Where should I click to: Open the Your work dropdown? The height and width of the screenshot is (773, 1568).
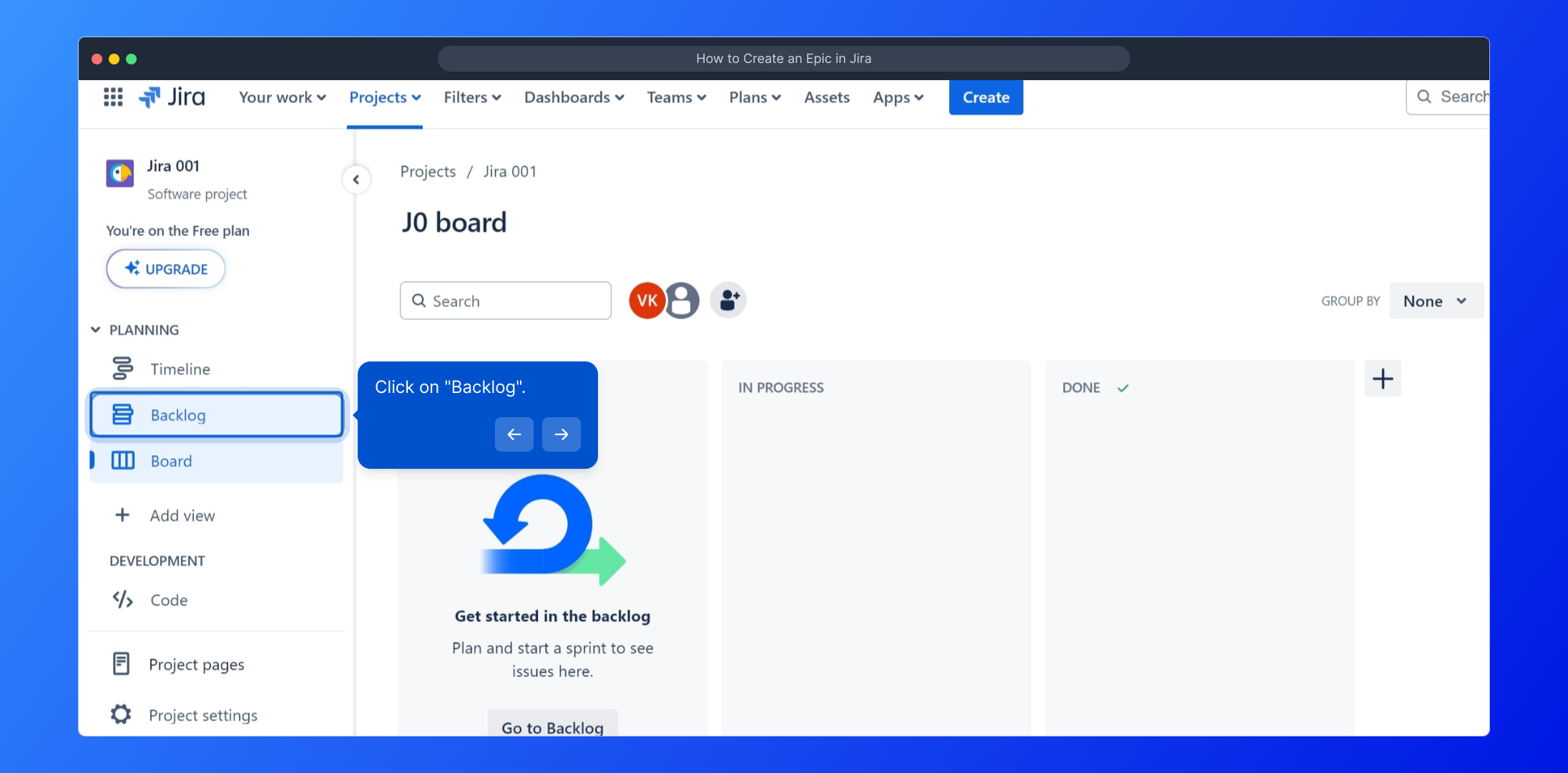pyautogui.click(x=282, y=97)
